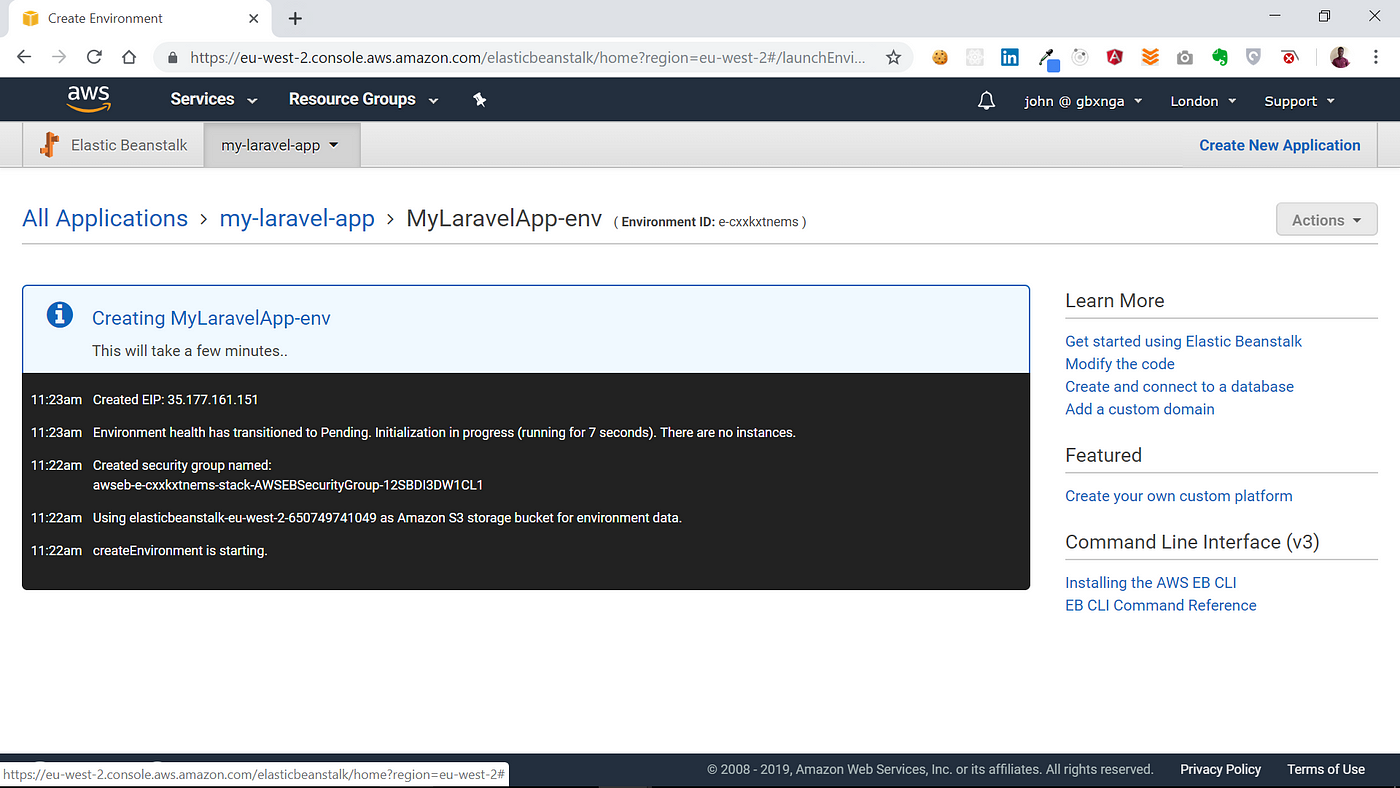Go to the browser home page icon
The width and height of the screenshot is (1400, 788).
point(129,57)
